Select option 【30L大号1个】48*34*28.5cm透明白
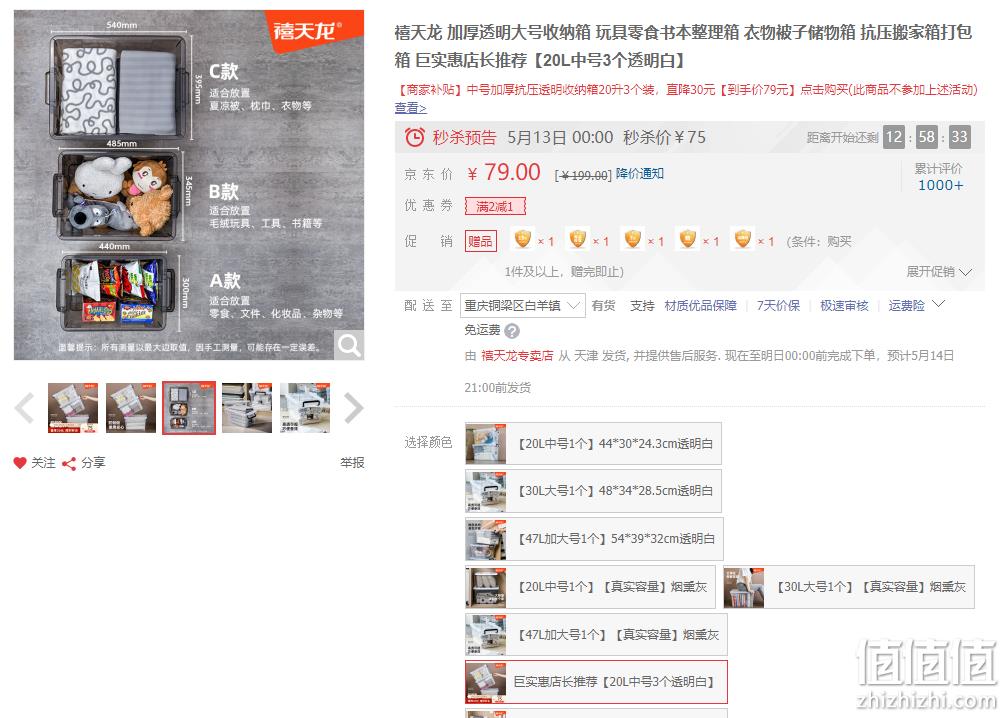 (x=593, y=491)
